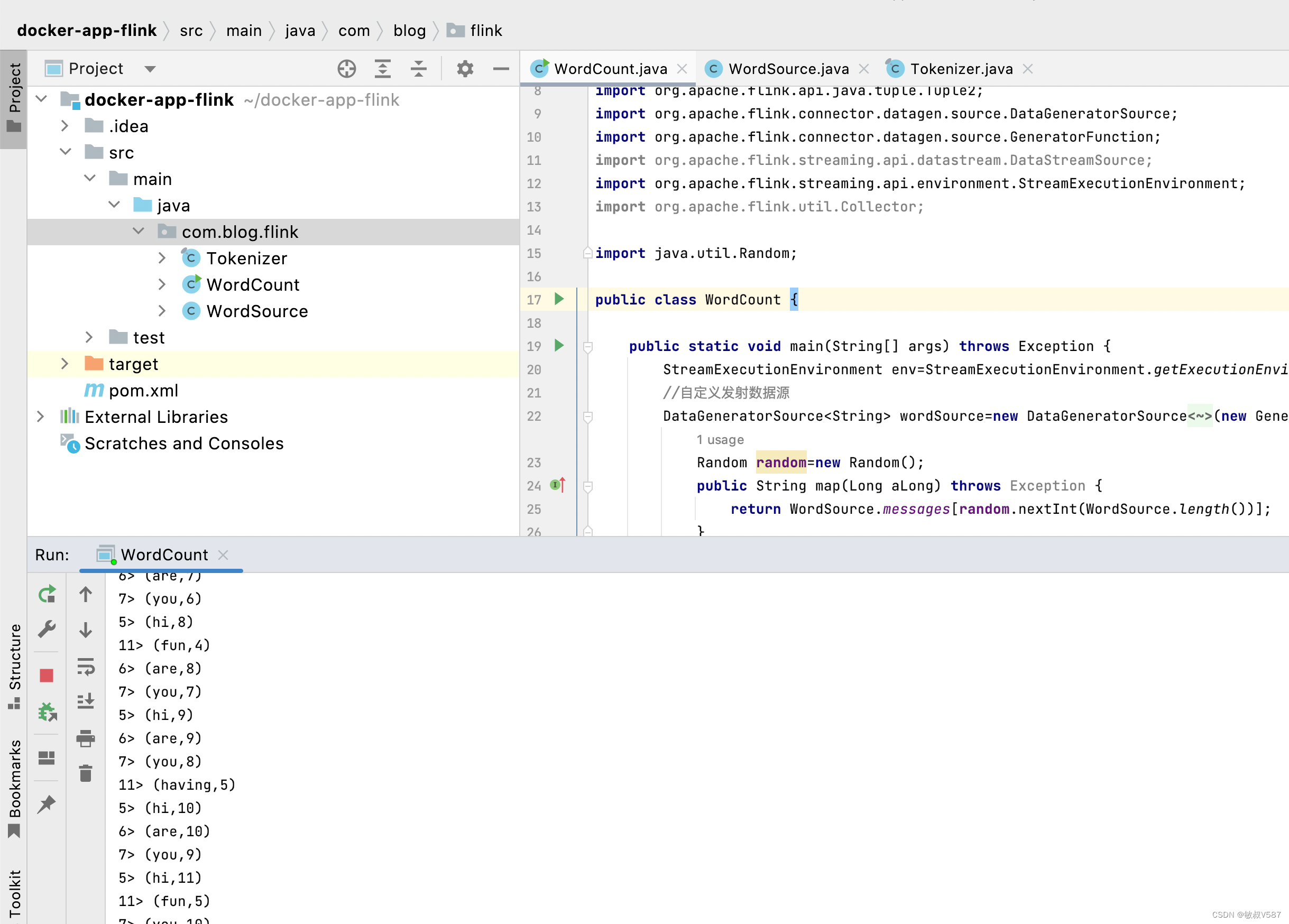The image size is (1289, 924).
Task: Clear console output with trash icon
Action: click(x=86, y=773)
